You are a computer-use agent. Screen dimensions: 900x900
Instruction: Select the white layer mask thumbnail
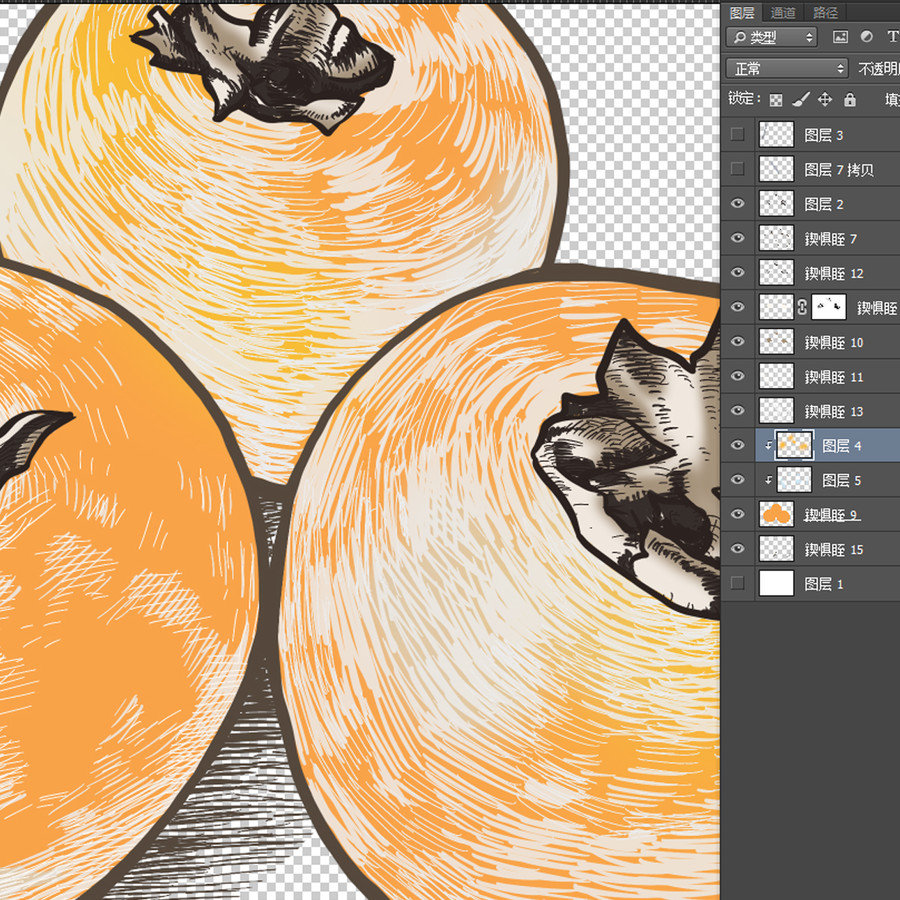pyautogui.click(x=828, y=307)
